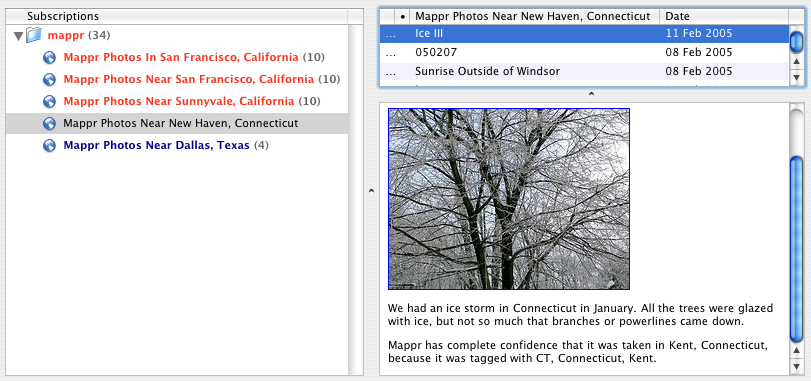The width and height of the screenshot is (811, 381).
Task: Select Sunrise Outside of Windsor article
Action: pos(584,71)
